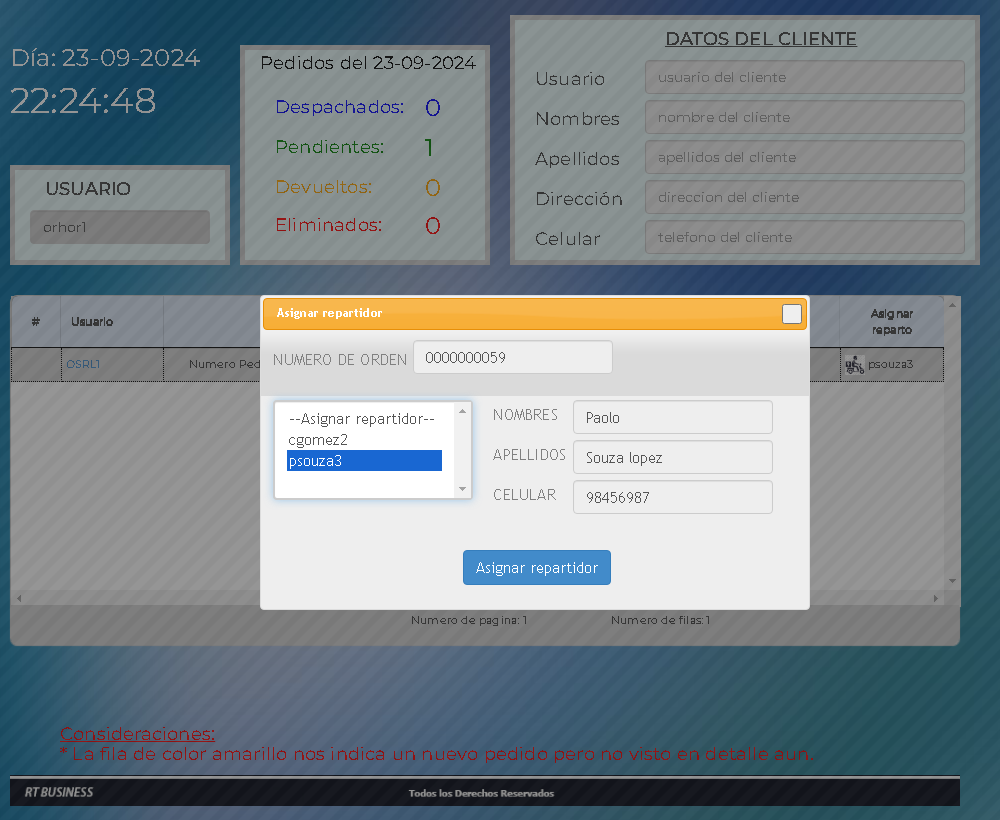
Task: Click the Apellidos field showing Souza lopez
Action: pyautogui.click(x=672, y=457)
